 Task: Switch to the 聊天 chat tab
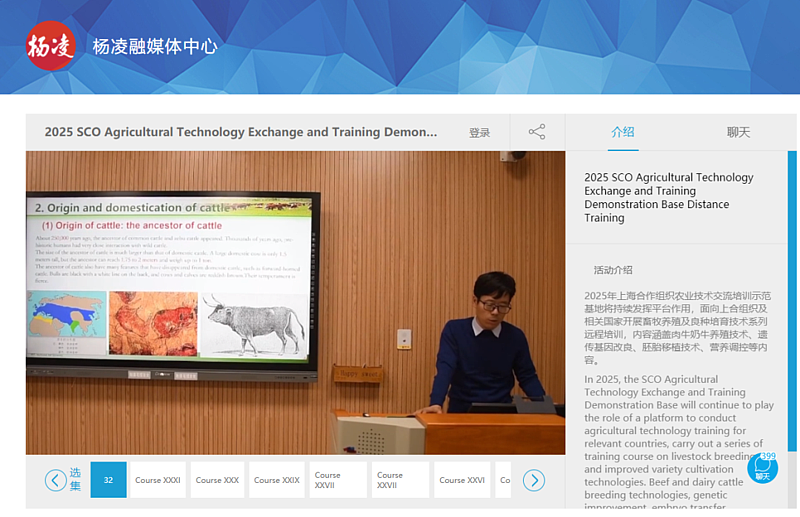738,132
